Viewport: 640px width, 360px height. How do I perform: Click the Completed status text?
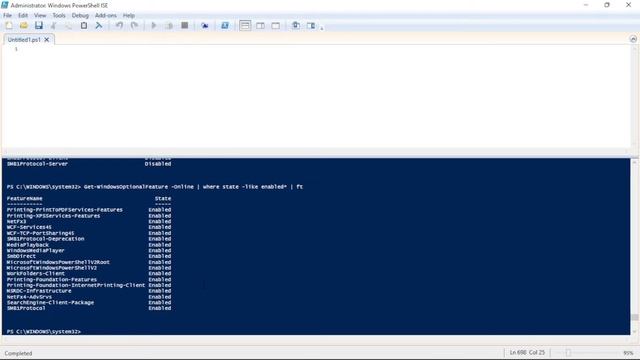[18, 353]
